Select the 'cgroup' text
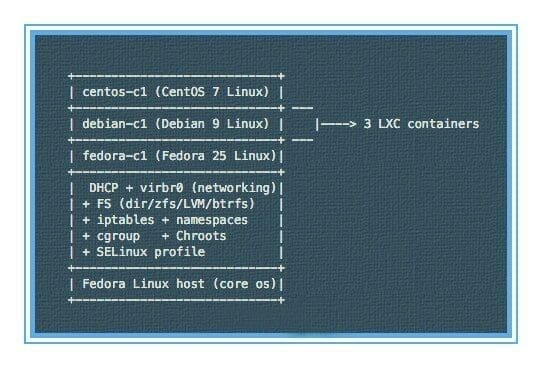Screen dimensions: 542x368 [x=118, y=236]
